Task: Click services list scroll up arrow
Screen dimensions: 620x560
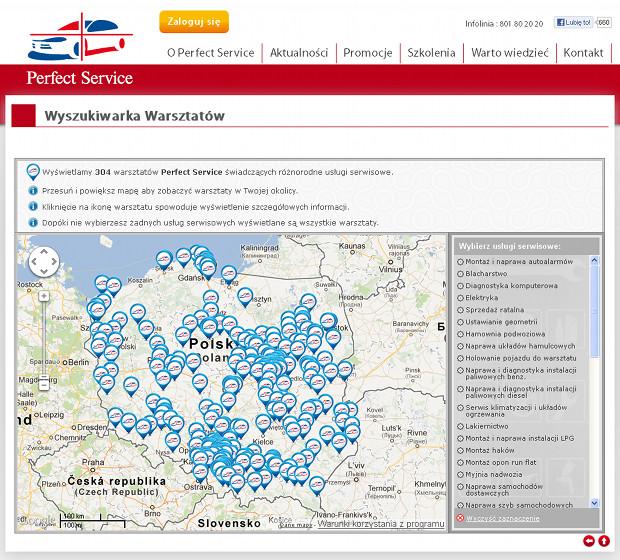Action: [594, 260]
